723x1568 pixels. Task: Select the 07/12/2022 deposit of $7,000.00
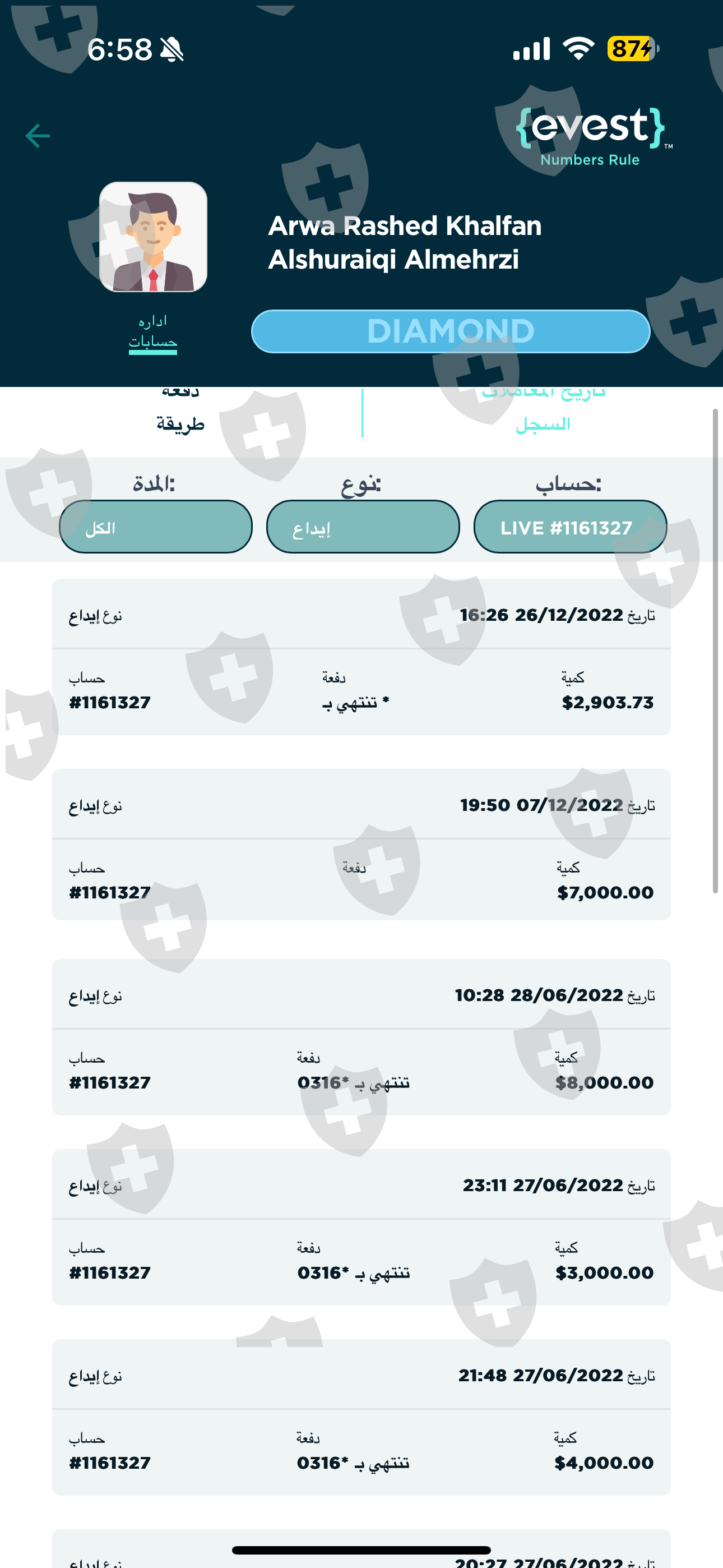[361, 845]
